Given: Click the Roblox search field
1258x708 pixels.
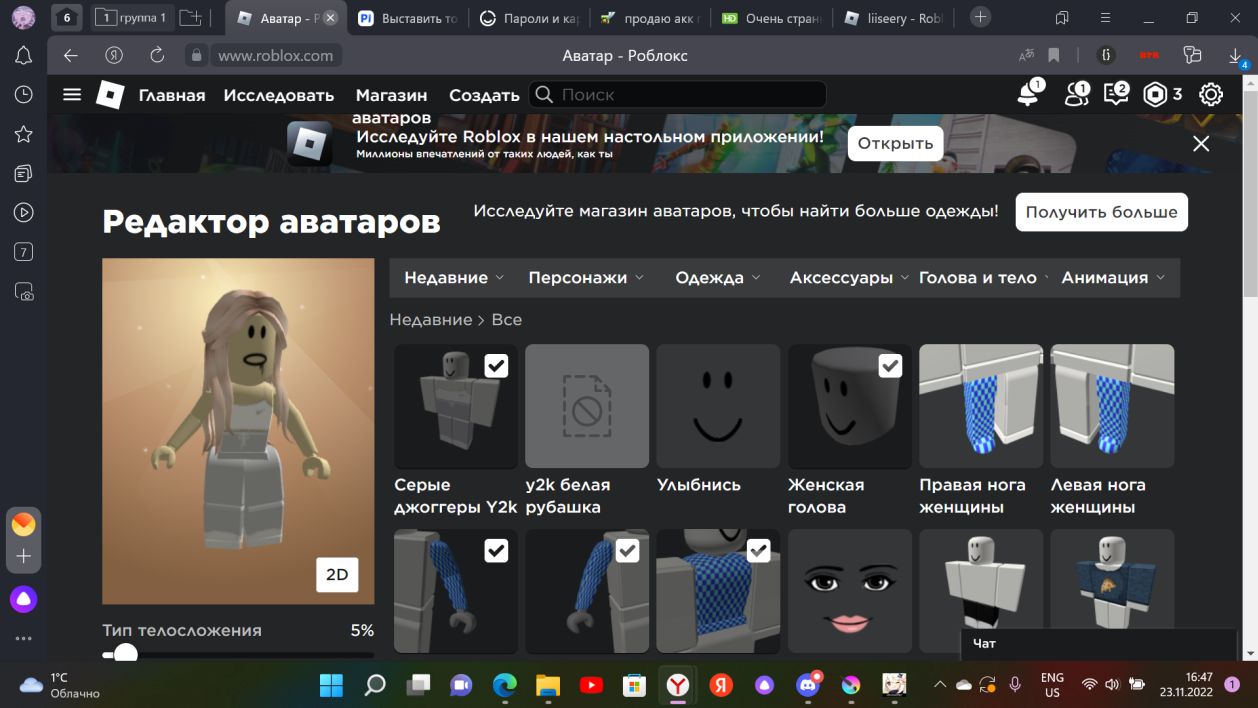Looking at the screenshot, I should (677, 95).
